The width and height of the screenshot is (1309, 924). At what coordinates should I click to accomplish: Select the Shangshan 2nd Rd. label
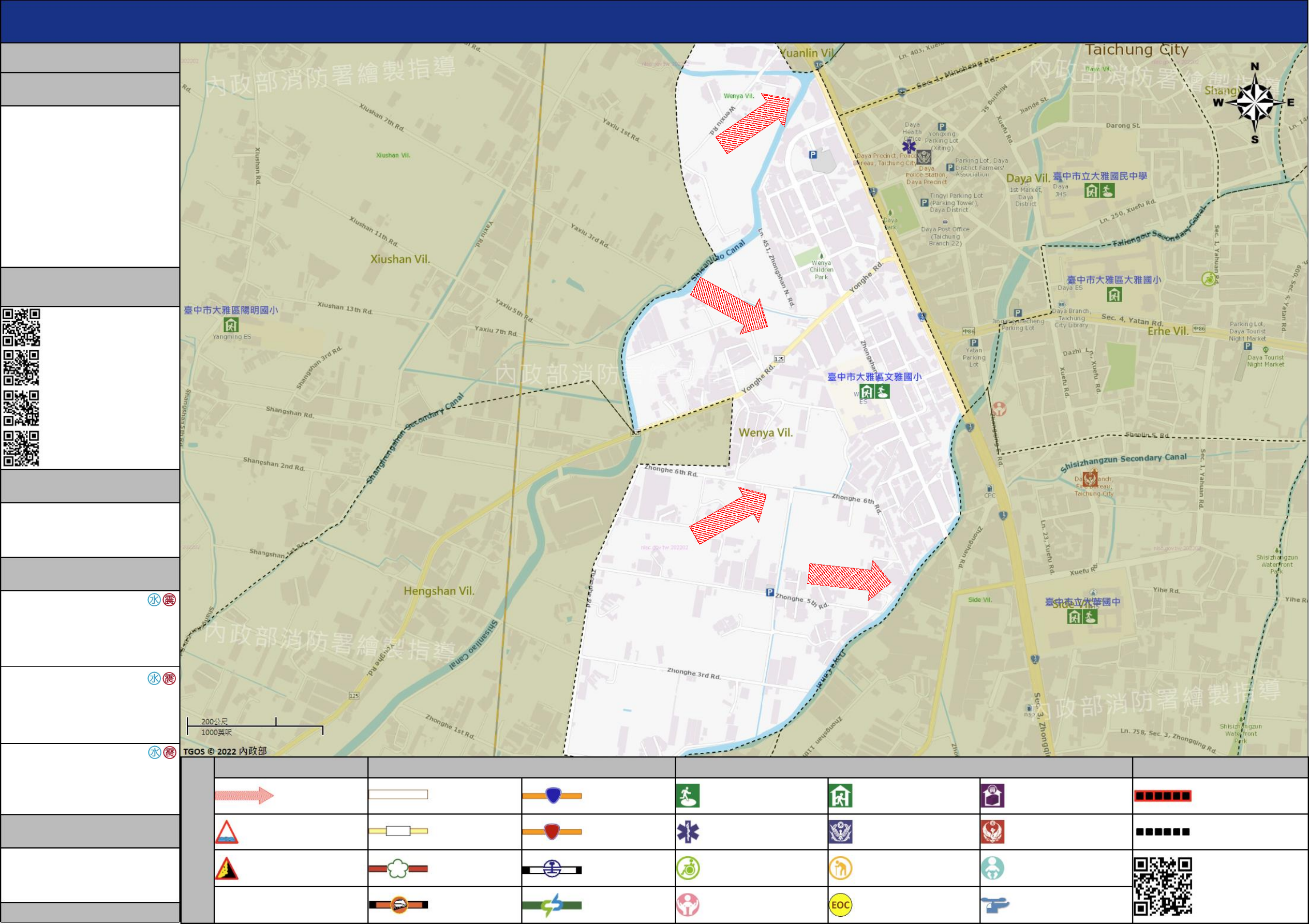point(274,464)
